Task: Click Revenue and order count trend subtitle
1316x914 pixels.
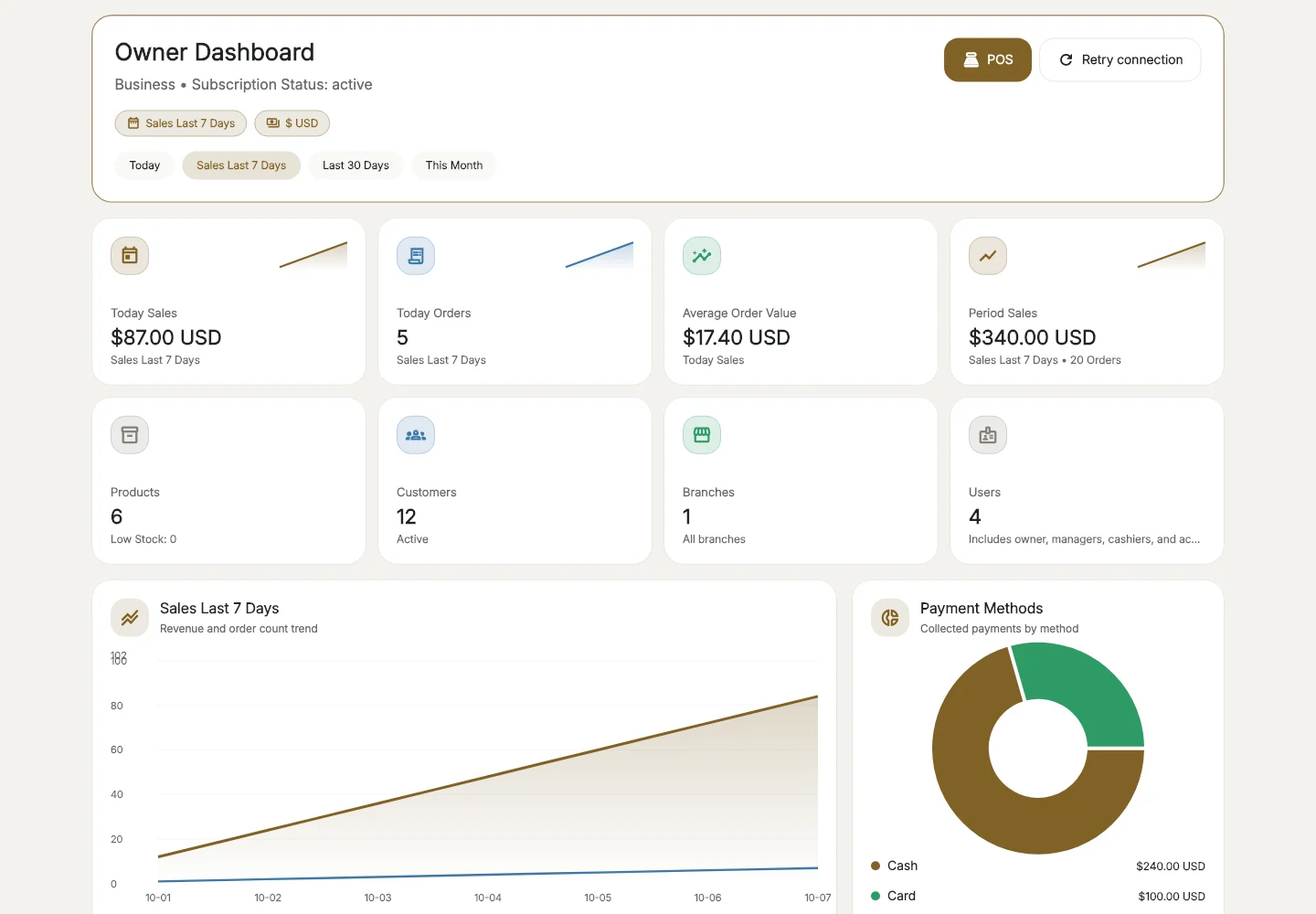Action: pos(239,629)
